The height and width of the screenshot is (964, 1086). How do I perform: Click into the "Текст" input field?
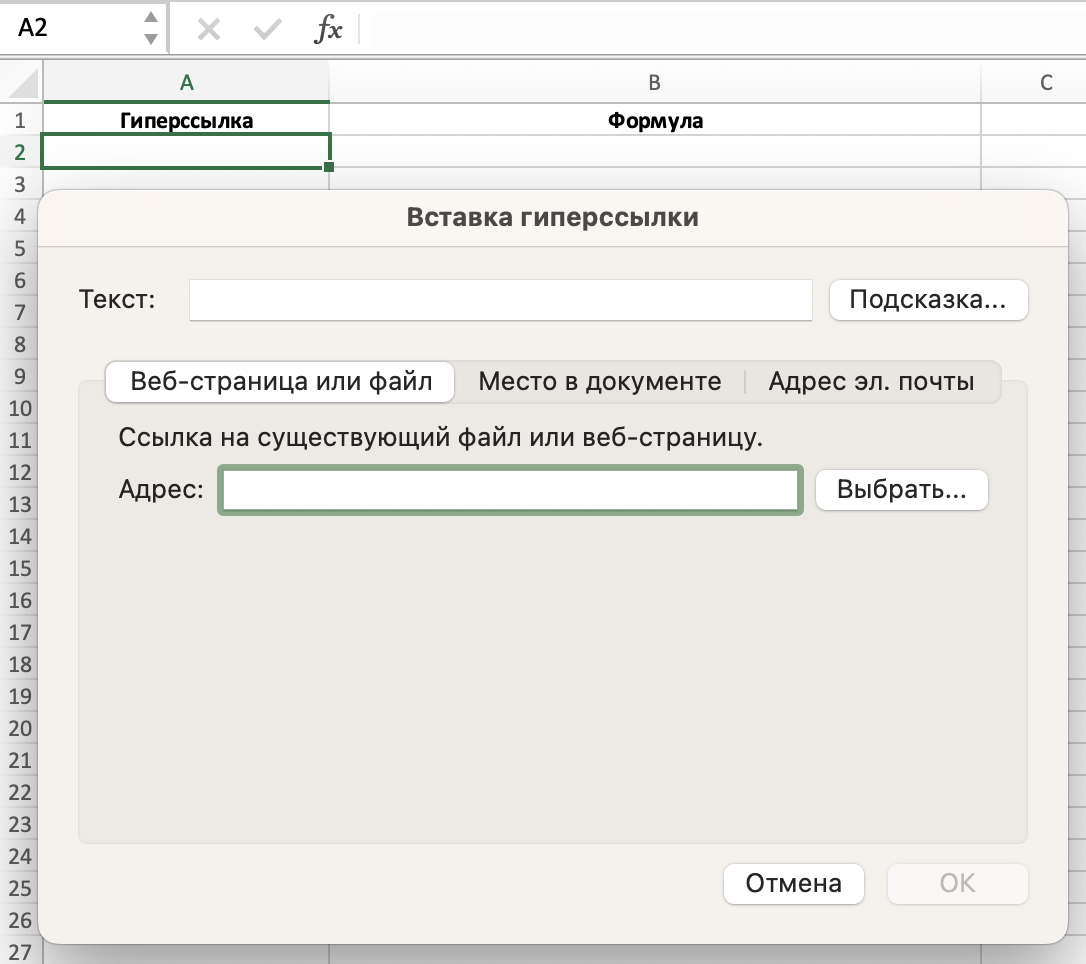tap(500, 300)
